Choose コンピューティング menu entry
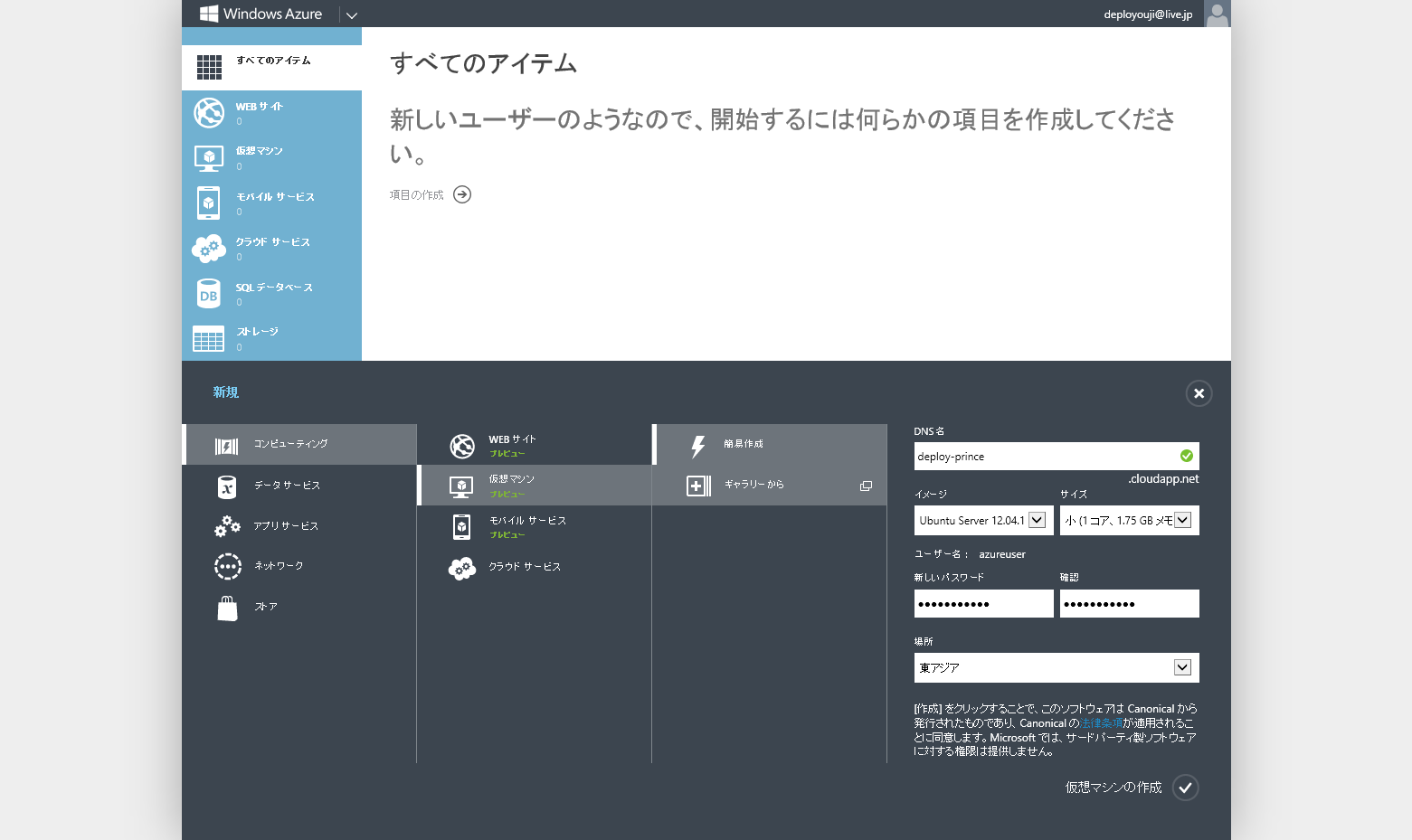The image size is (1412, 840). pos(299,445)
